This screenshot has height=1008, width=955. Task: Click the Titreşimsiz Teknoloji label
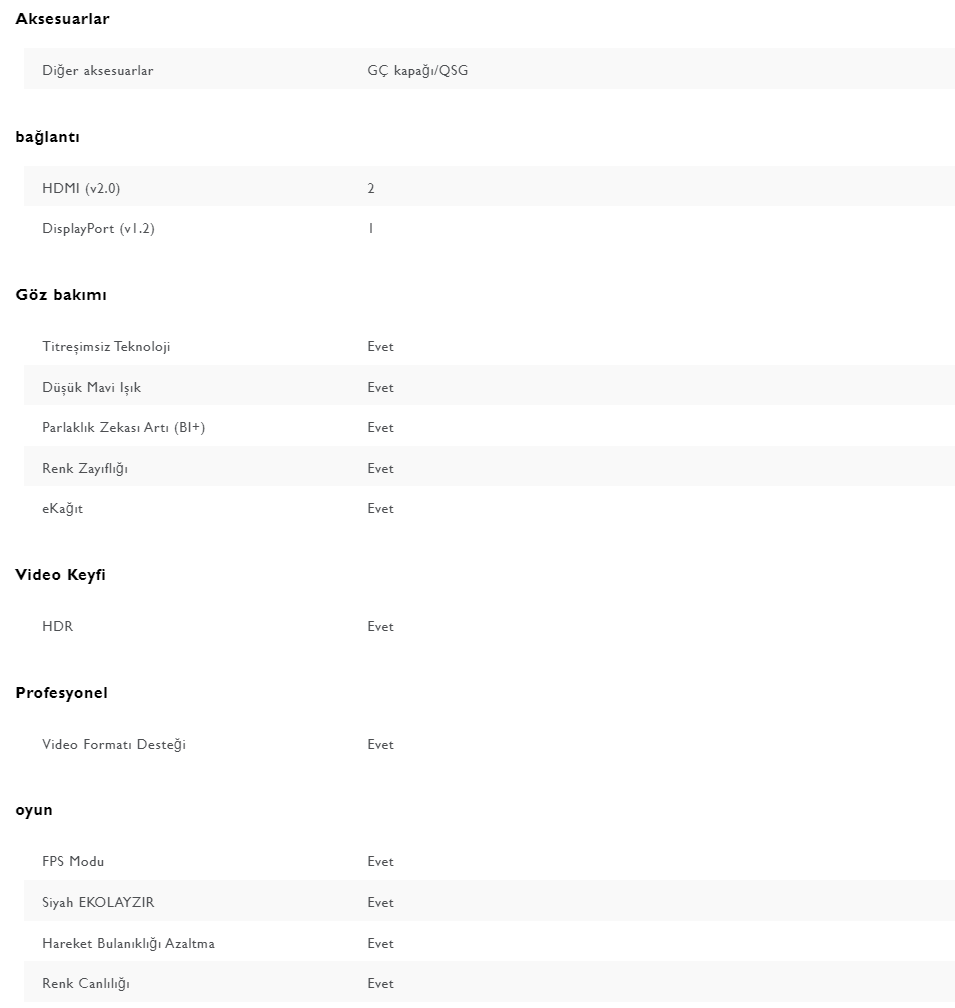(106, 346)
